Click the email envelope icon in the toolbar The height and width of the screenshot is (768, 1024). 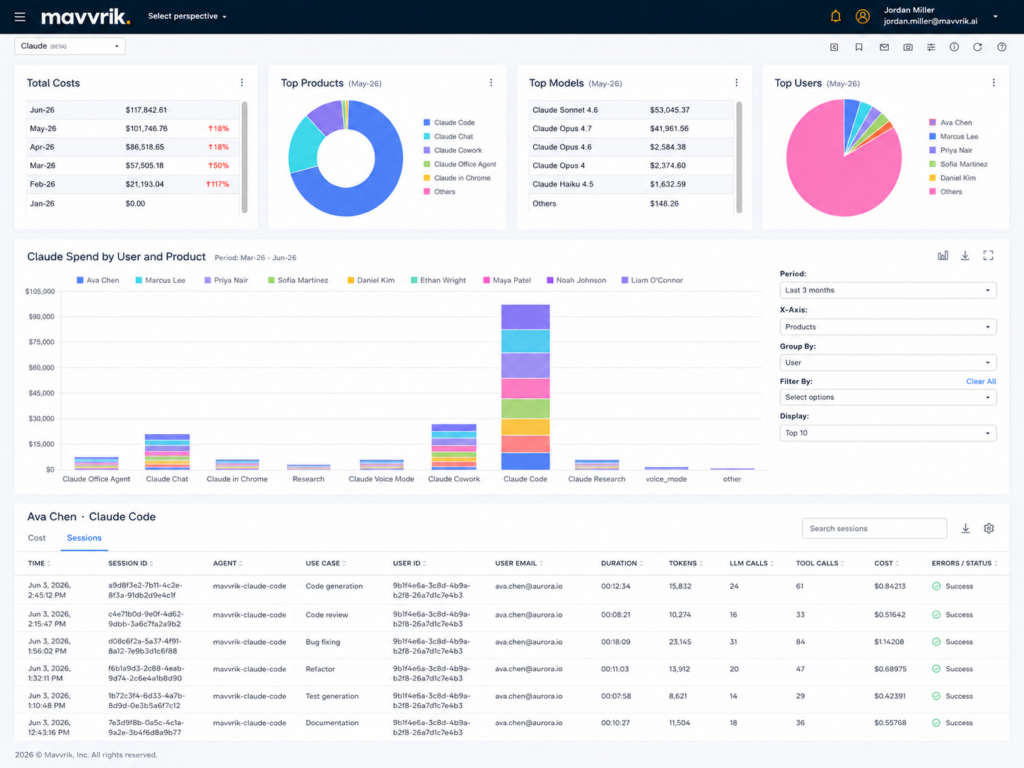pyautogui.click(x=884, y=47)
